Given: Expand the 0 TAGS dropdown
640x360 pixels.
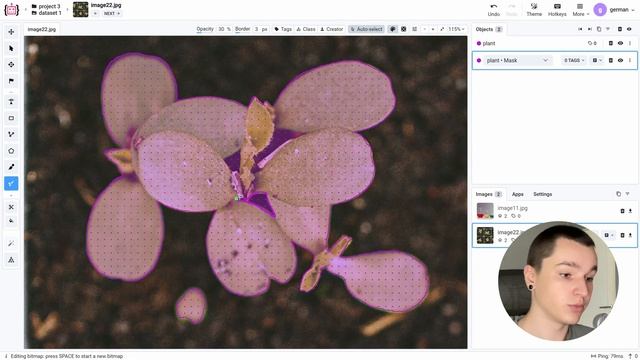Looking at the screenshot, I should 574,60.
